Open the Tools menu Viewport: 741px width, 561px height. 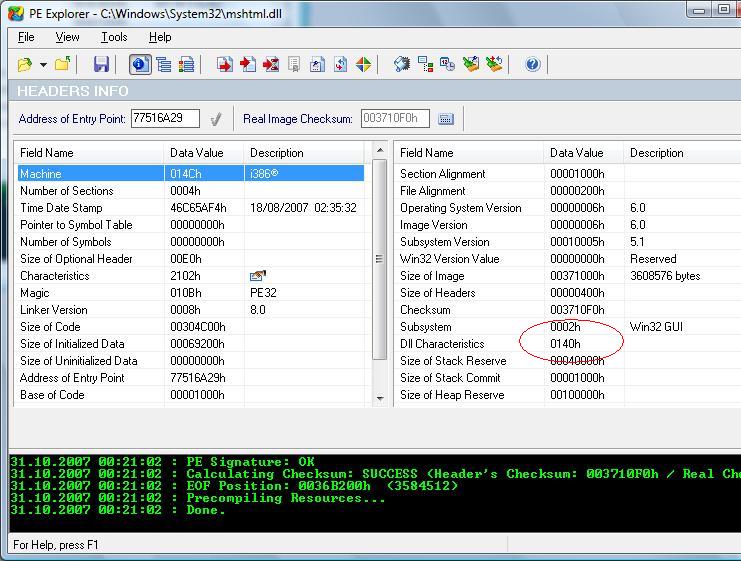[114, 37]
